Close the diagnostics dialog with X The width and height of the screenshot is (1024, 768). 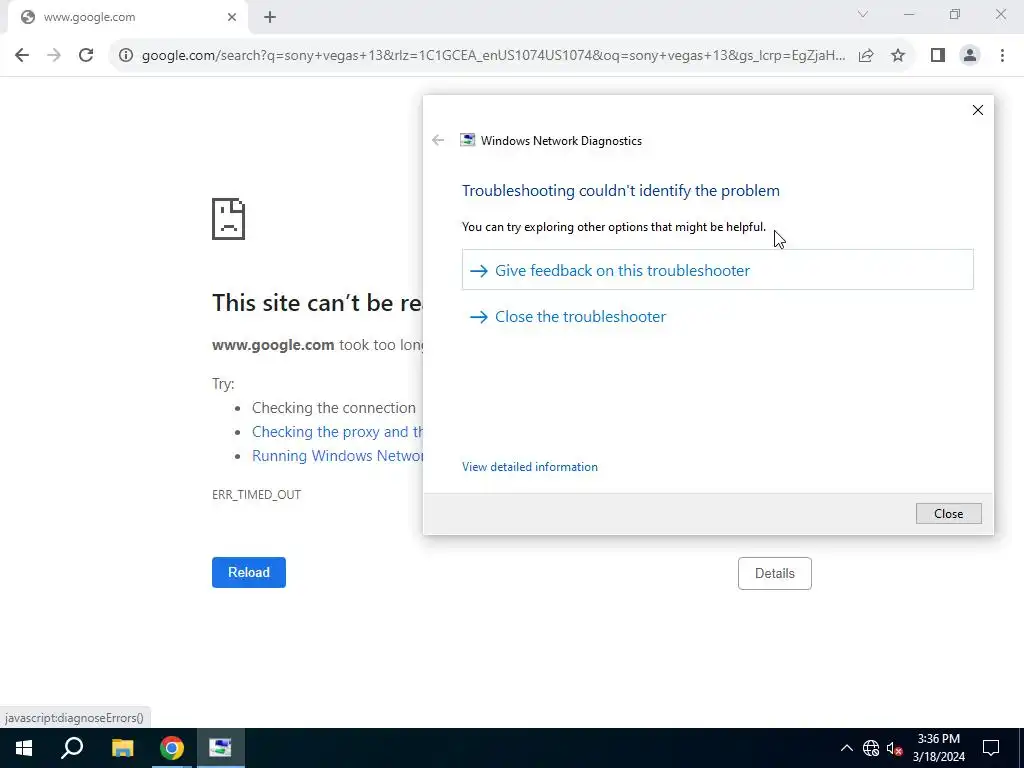coord(978,110)
